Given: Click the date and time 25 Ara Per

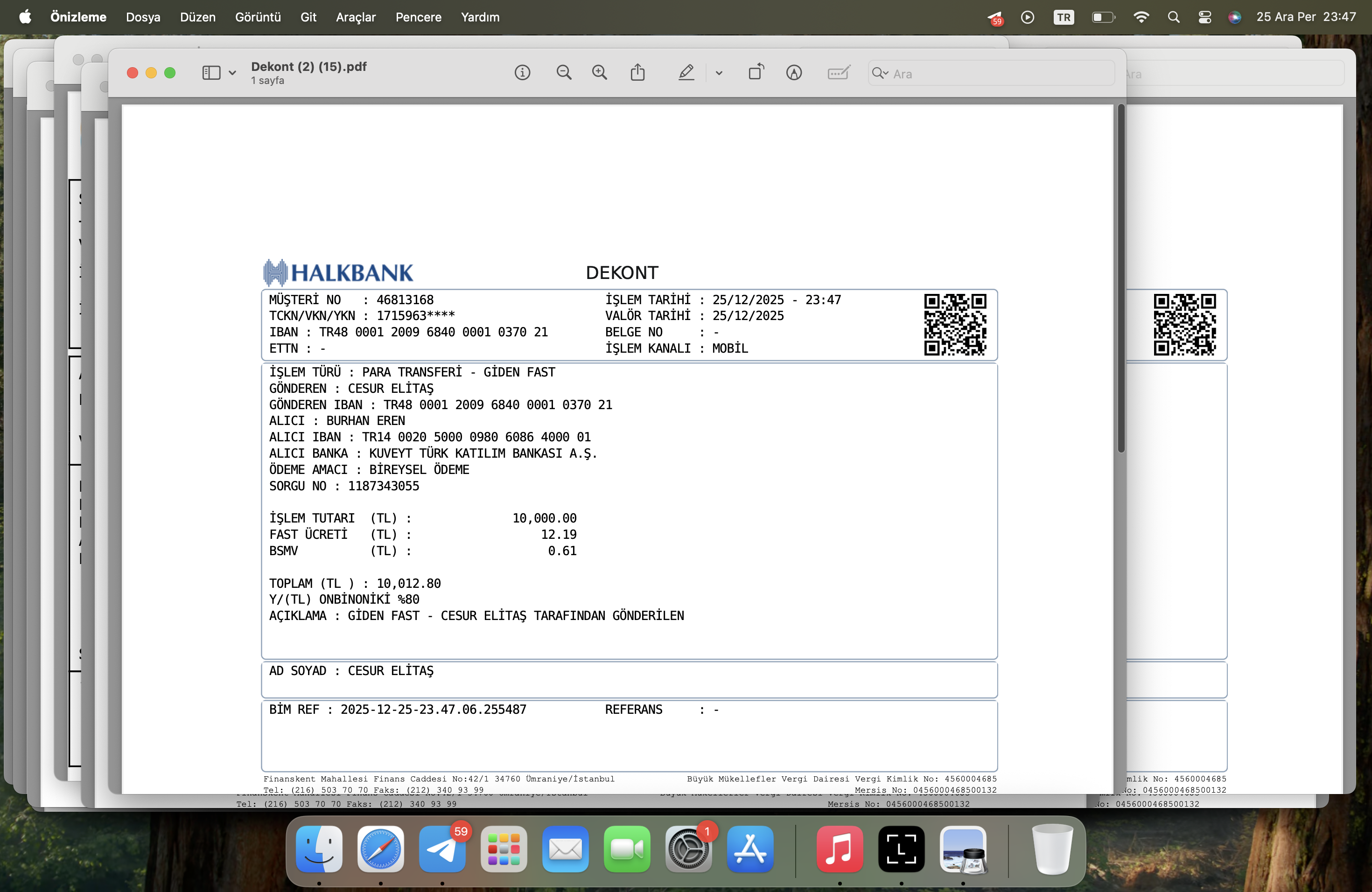Looking at the screenshot, I should [1306, 17].
